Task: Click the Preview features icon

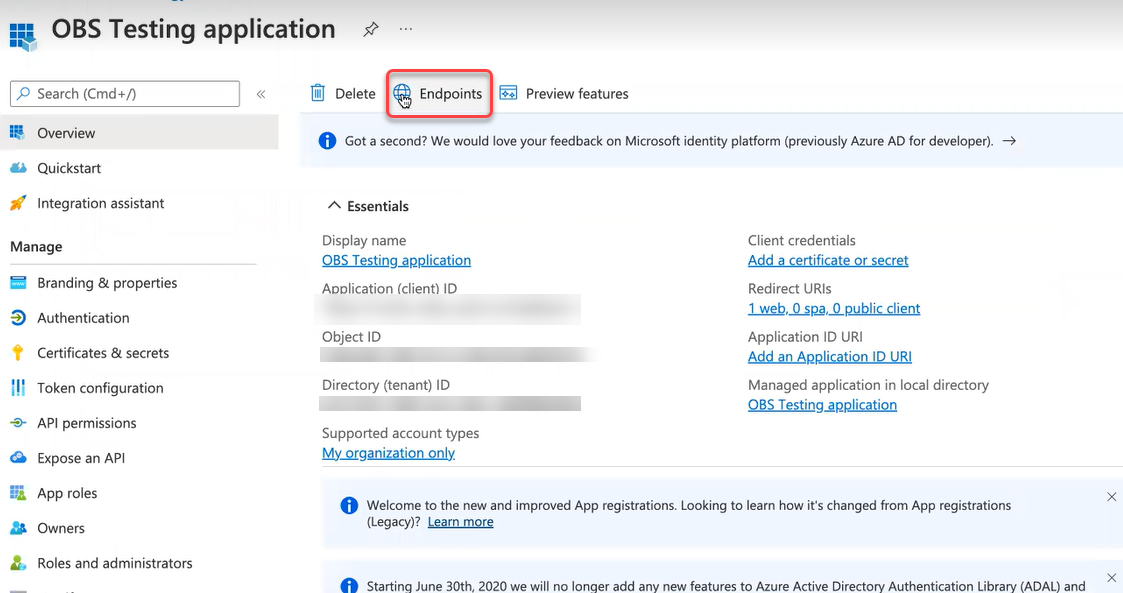Action: click(x=508, y=93)
